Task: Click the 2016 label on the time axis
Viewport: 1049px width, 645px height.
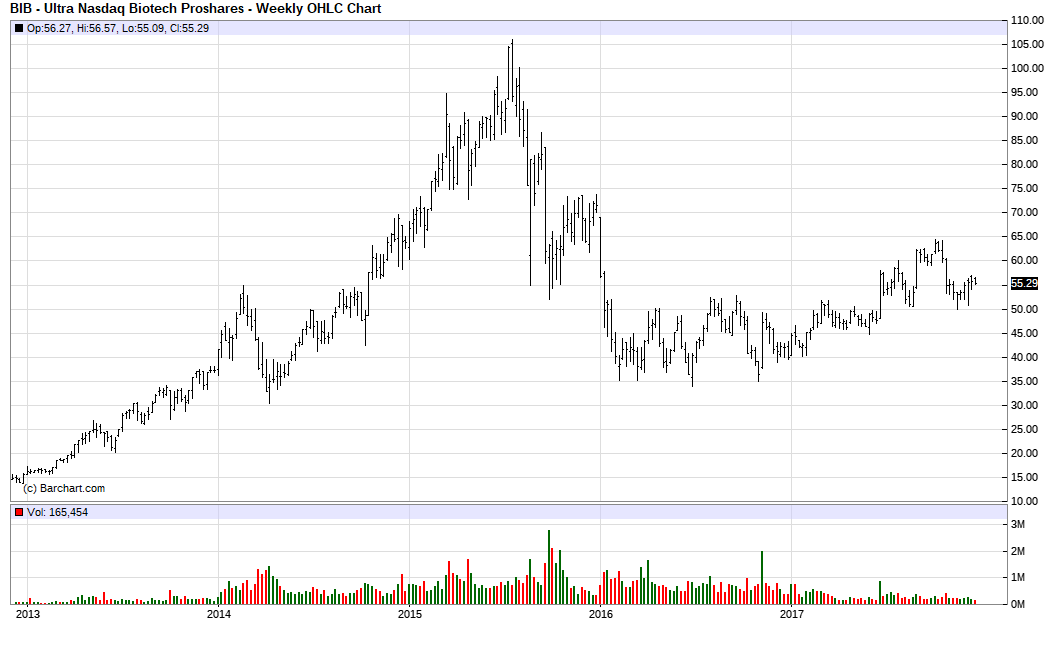Action: coord(601,614)
